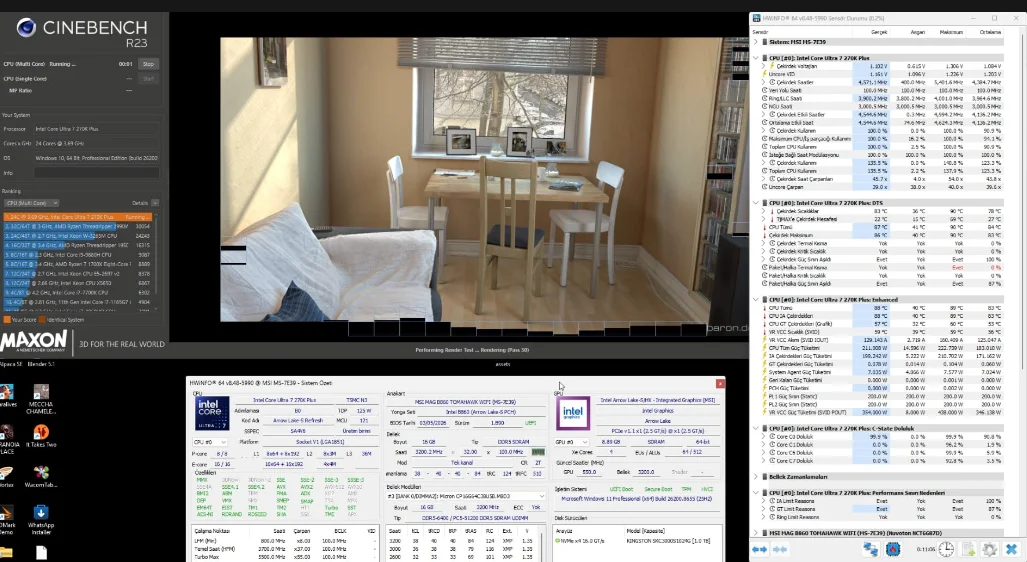Click thermometer icon beside CPU Tümü DTS row
This screenshot has width=1027, height=562.
click(x=764, y=227)
